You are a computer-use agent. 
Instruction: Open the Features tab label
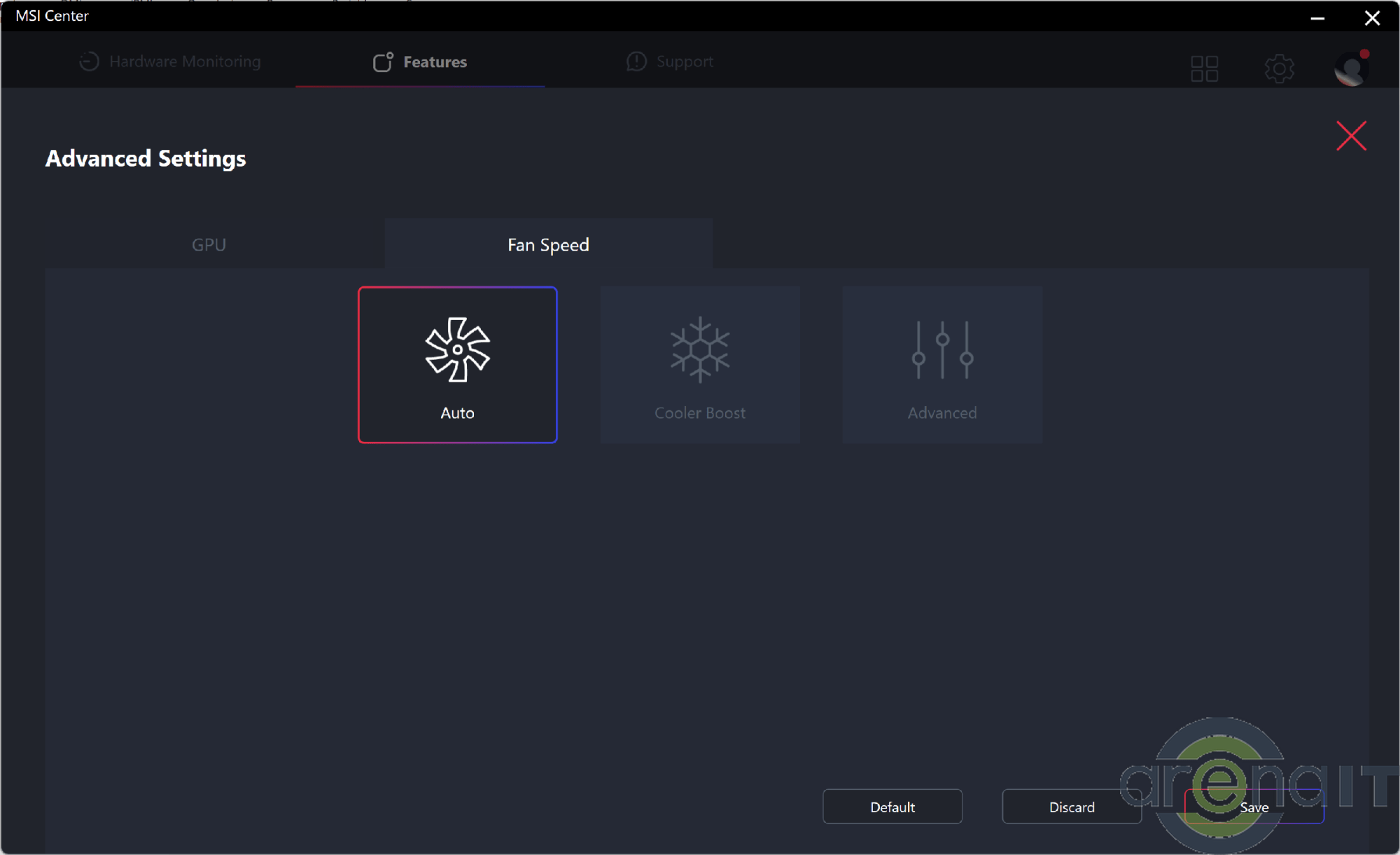coord(435,62)
